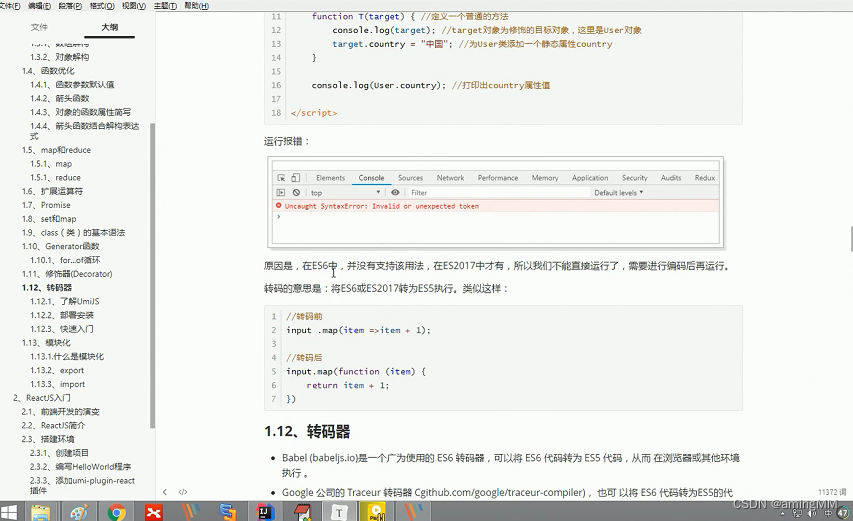
Task: Select the Elements tab in DevTools image
Action: pos(331,178)
